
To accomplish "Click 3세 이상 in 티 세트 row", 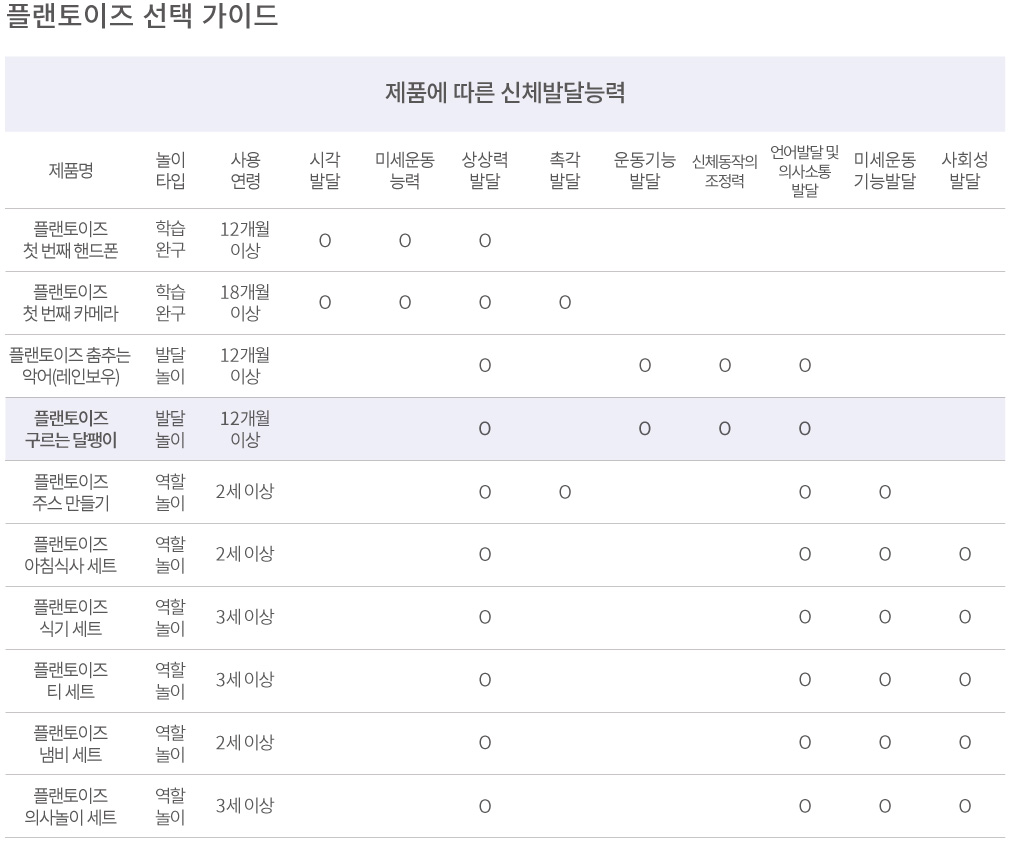I will 245,680.
